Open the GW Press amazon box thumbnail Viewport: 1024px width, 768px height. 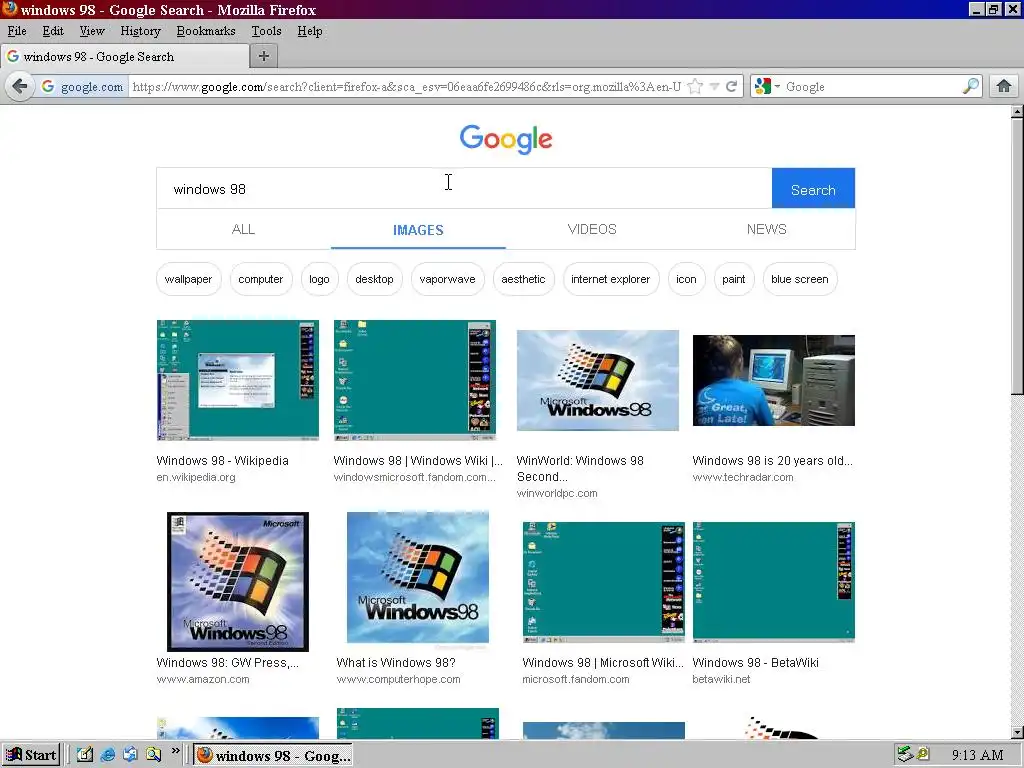point(238,582)
